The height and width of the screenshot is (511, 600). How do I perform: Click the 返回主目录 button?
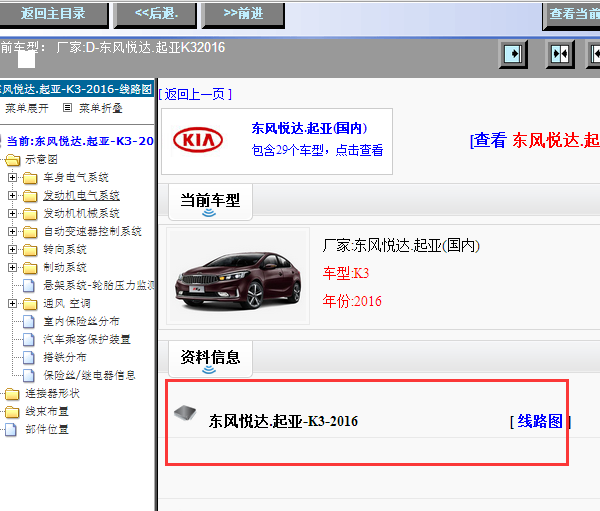pos(53,15)
